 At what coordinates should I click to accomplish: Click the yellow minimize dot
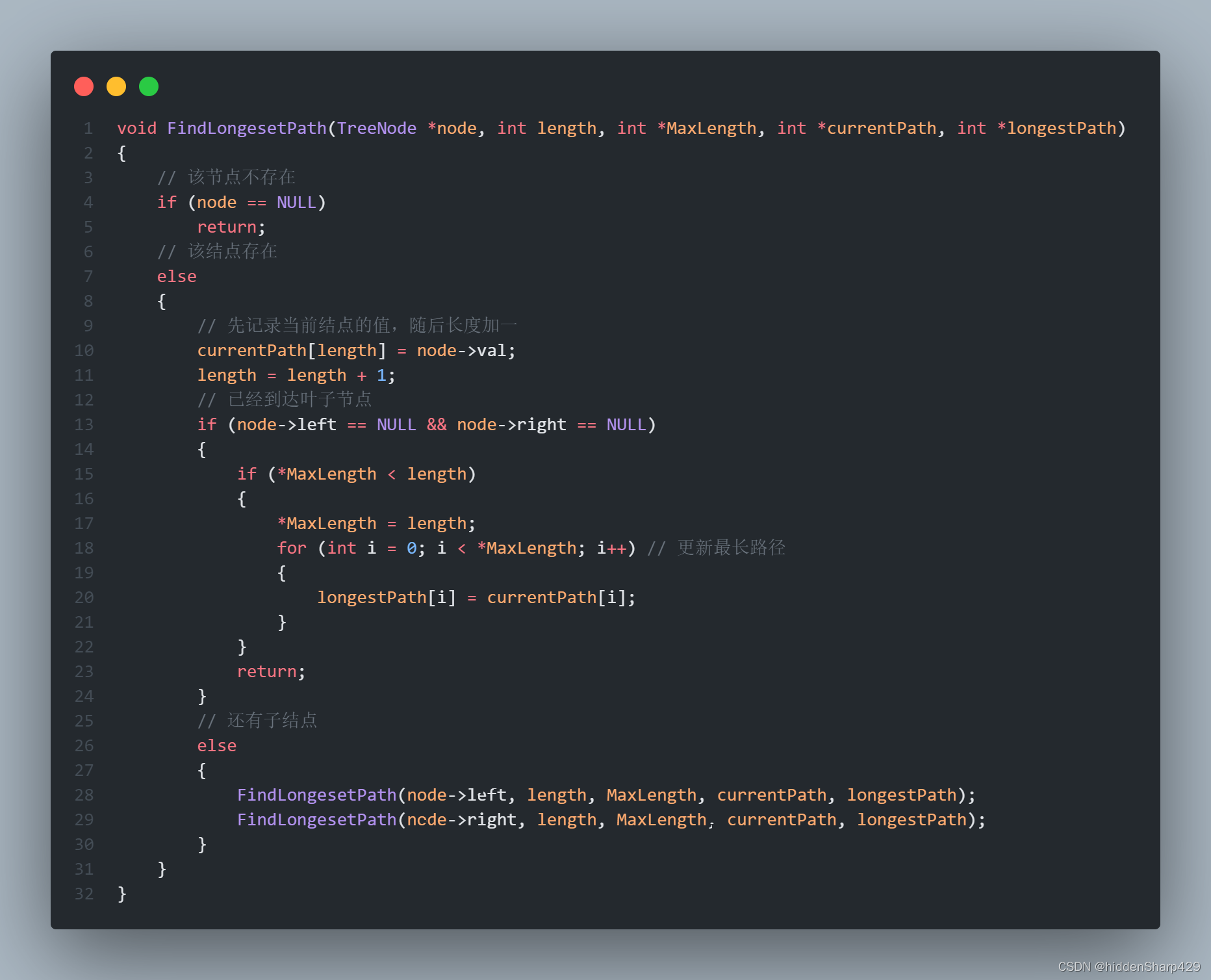116,86
